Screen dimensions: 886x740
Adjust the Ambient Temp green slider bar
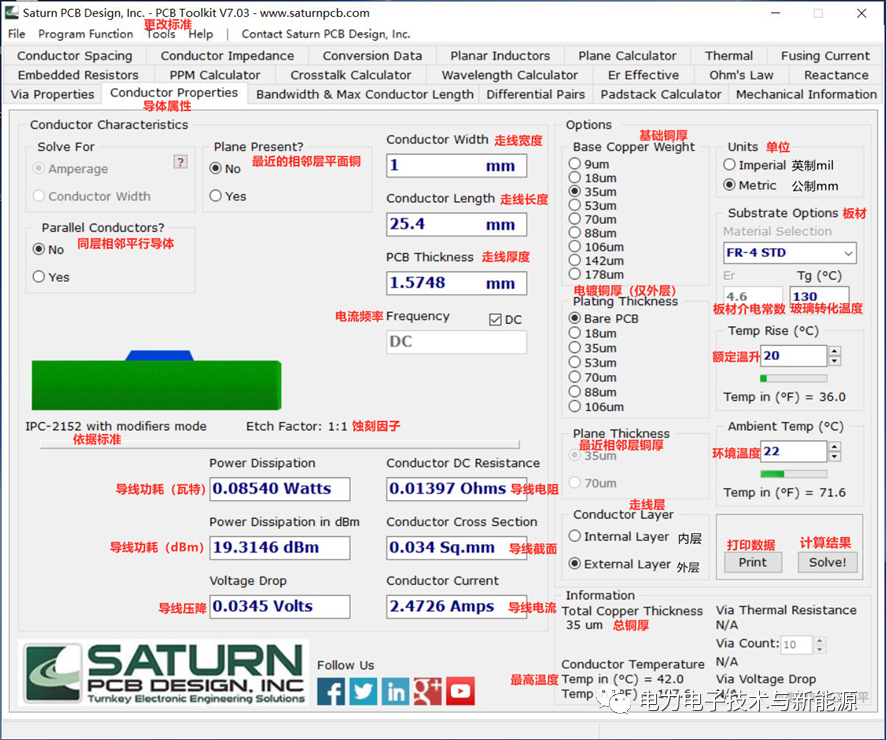click(x=793, y=474)
